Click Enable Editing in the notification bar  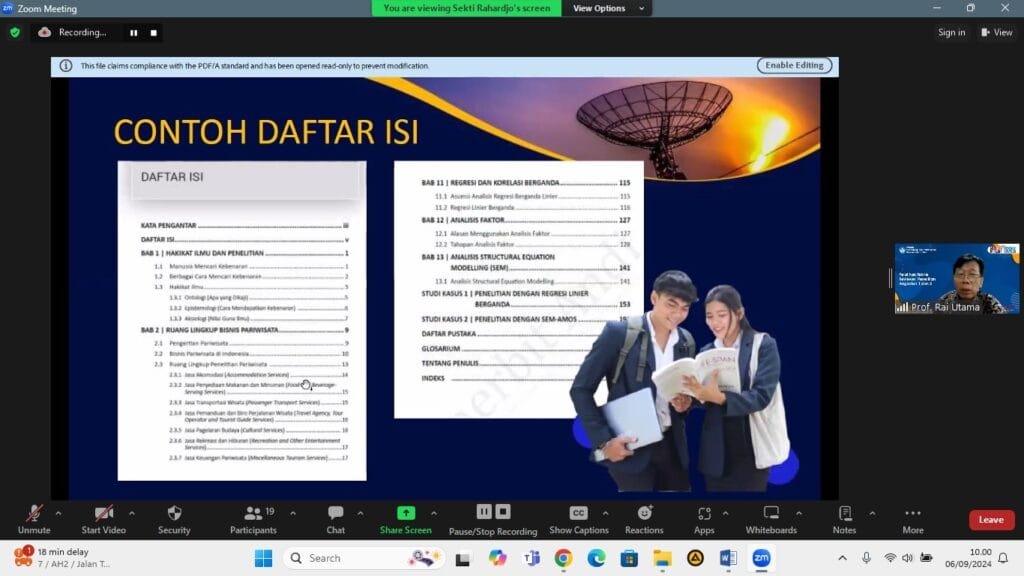click(x=794, y=65)
